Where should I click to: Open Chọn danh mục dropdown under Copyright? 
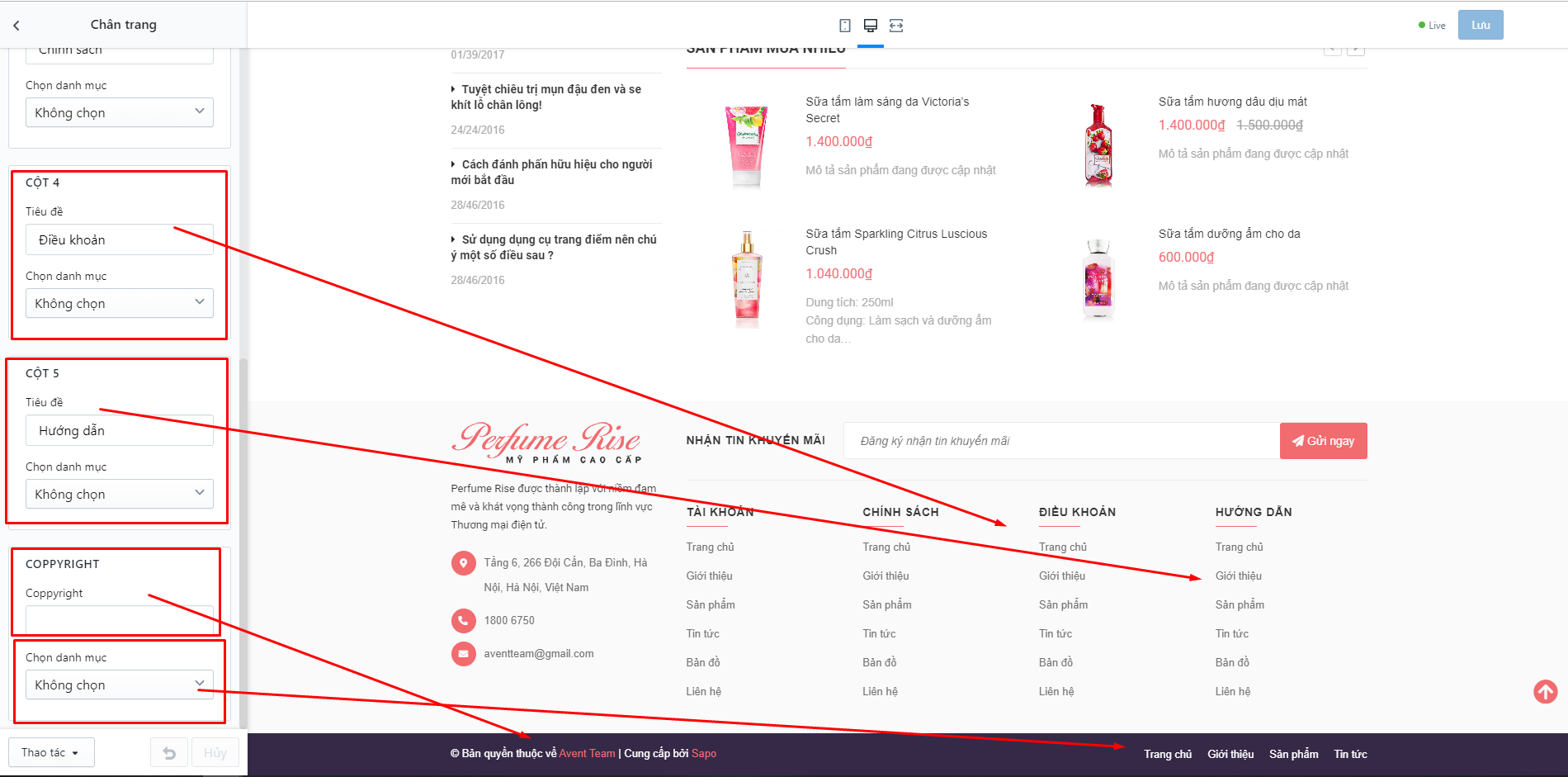120,685
